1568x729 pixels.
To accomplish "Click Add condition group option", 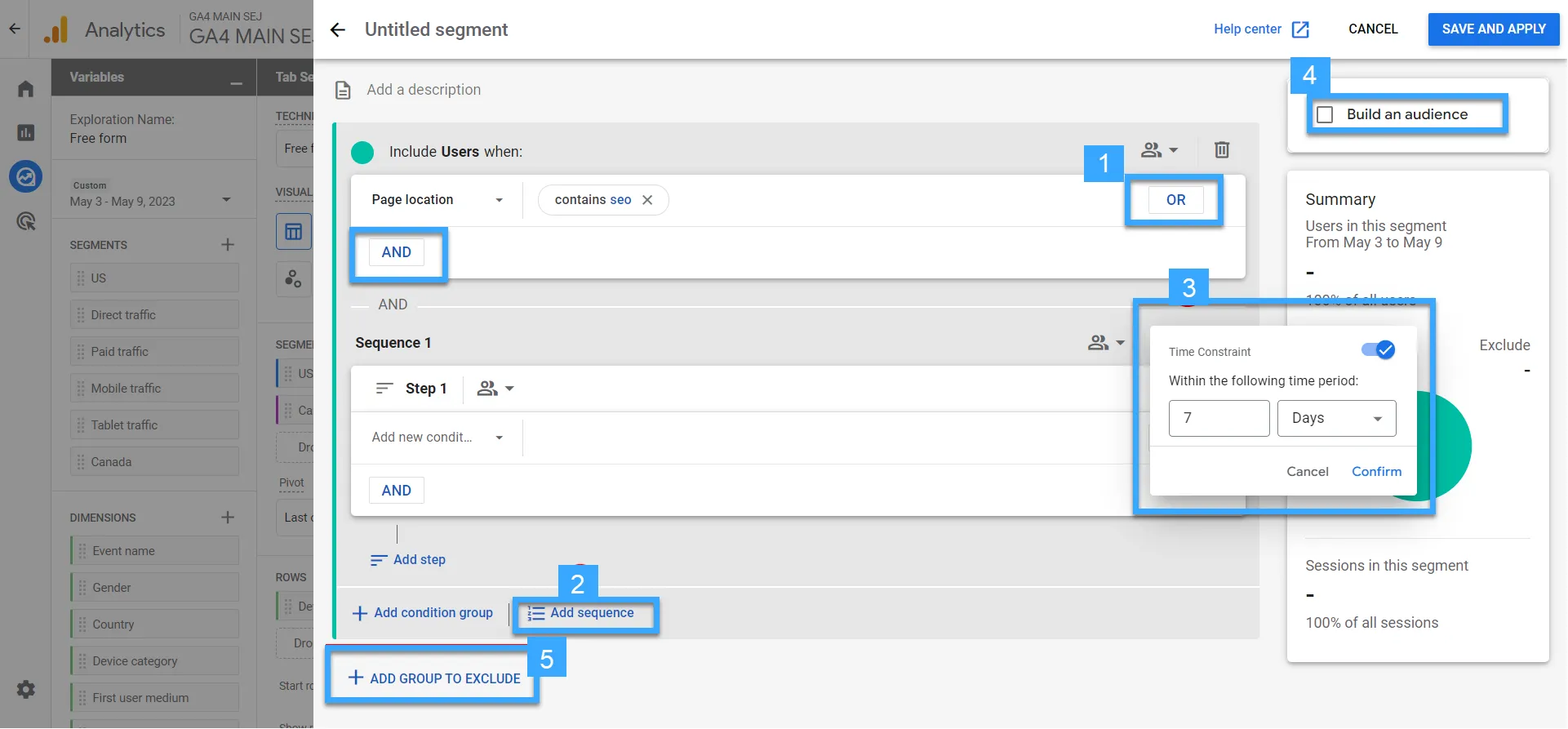I will 423,613.
